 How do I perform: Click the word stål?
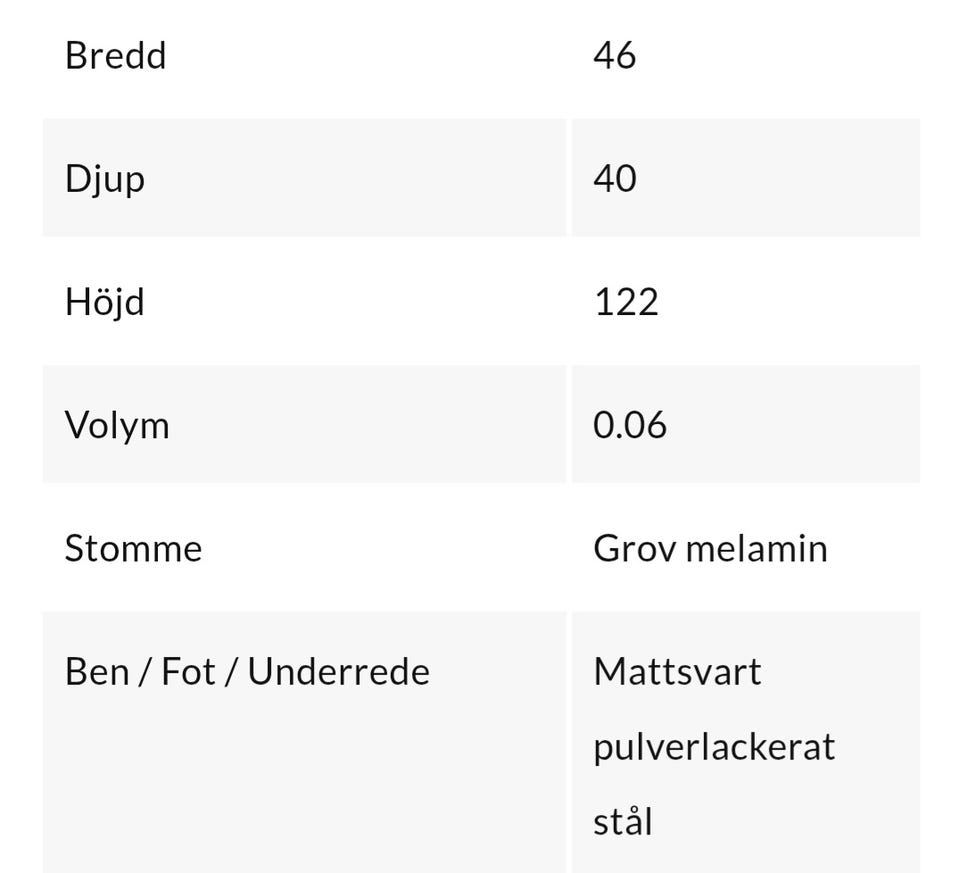click(x=623, y=821)
